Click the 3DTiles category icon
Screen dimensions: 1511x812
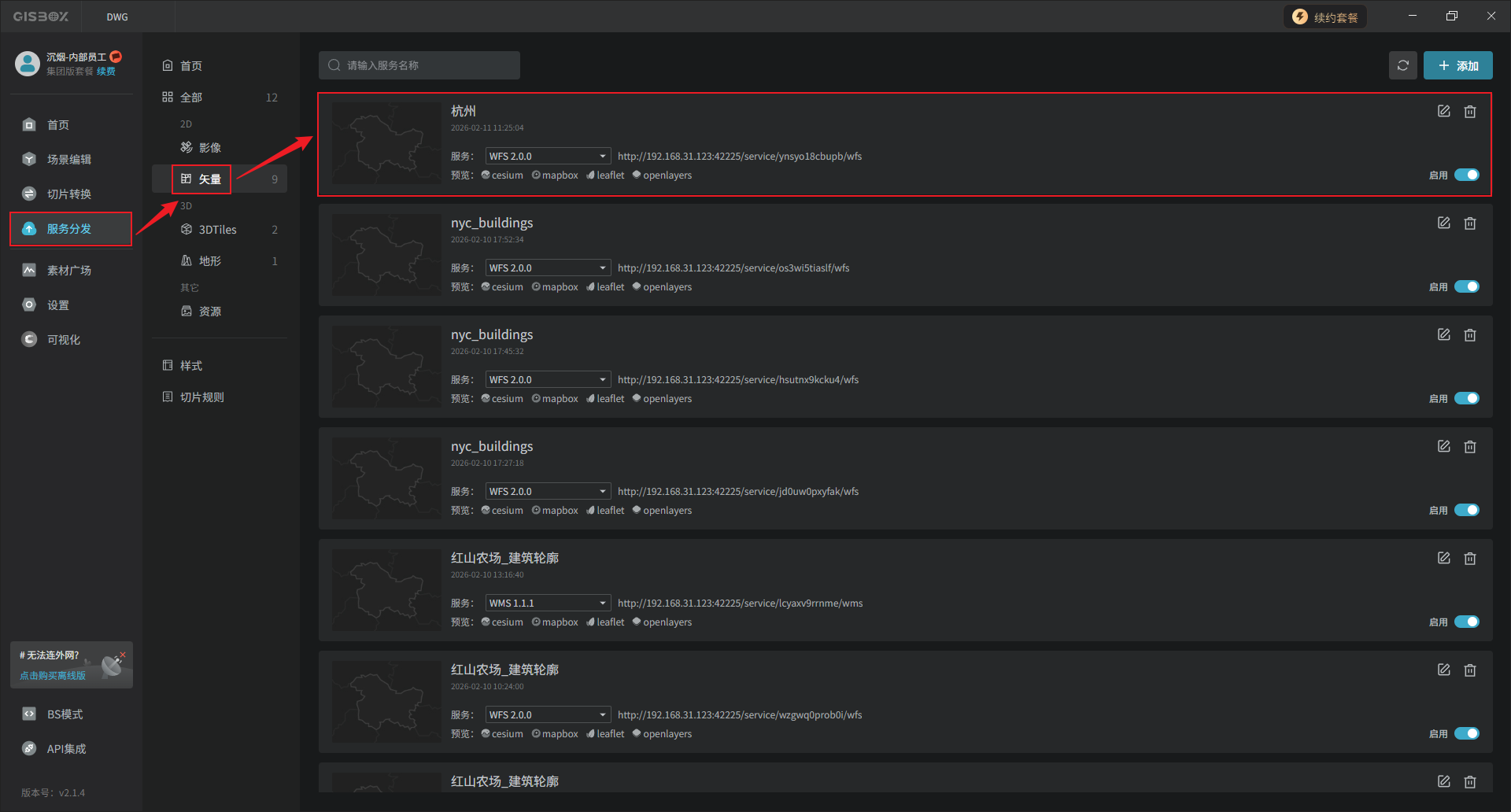tap(187, 230)
